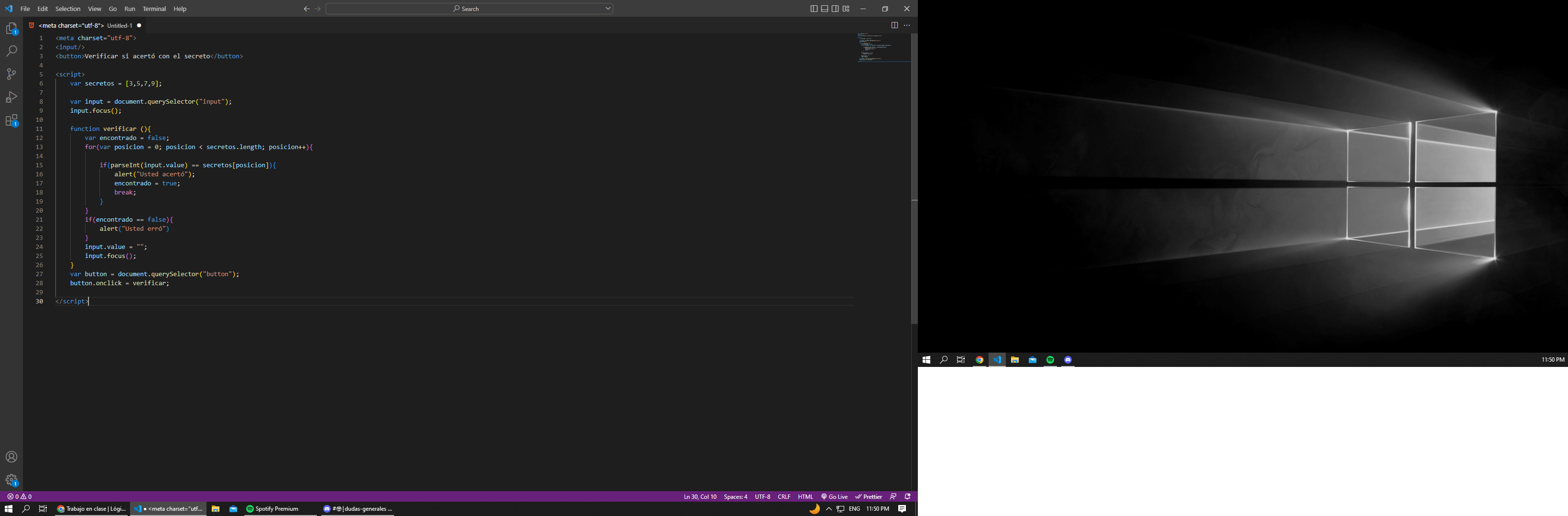The height and width of the screenshot is (516, 1568).
Task: Open Mail app on left taskbar
Action: (233, 509)
